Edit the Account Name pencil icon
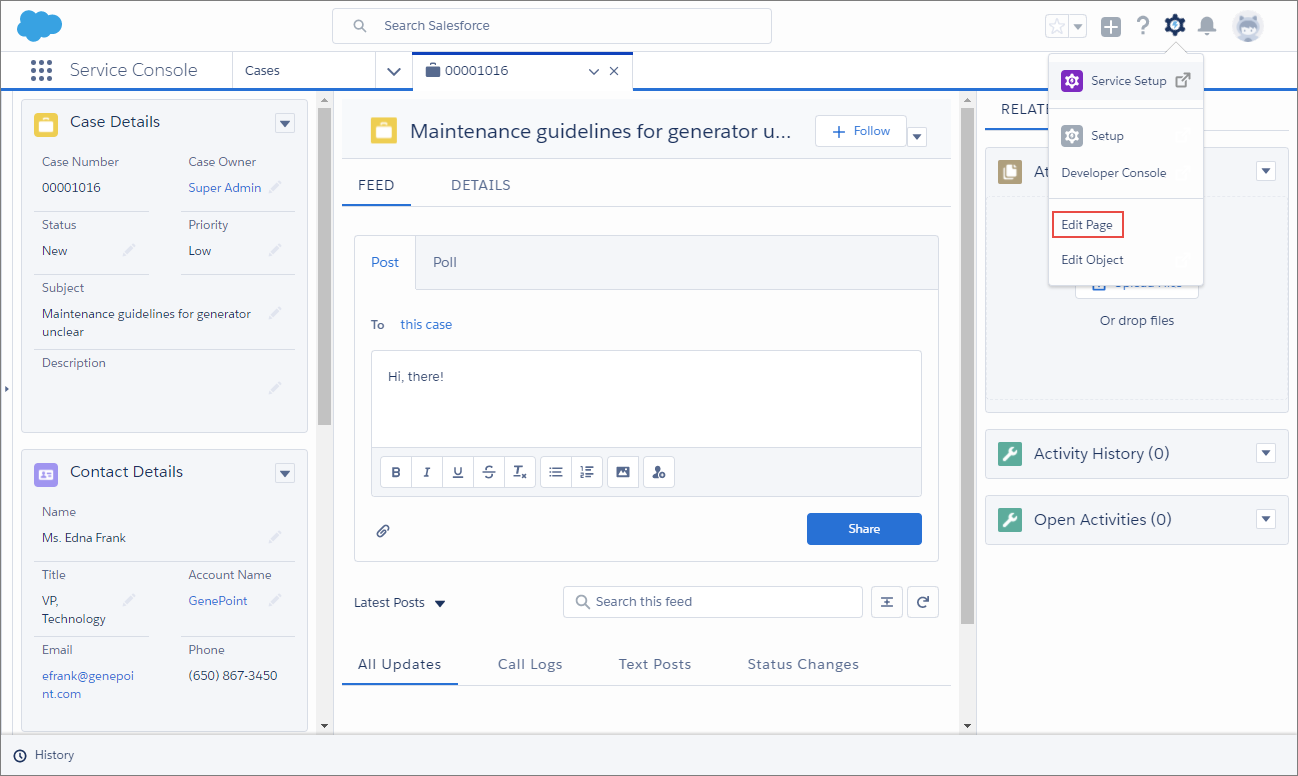 point(275,600)
